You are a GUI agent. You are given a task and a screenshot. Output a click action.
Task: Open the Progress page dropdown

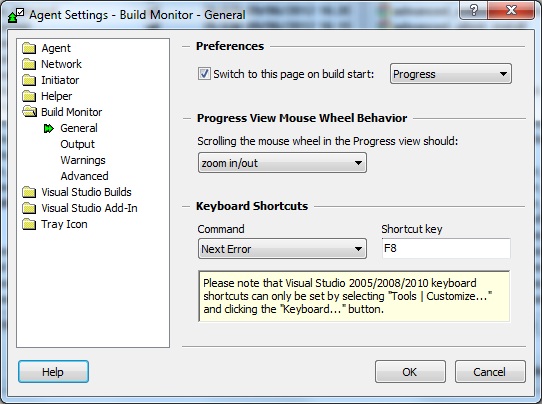(451, 74)
